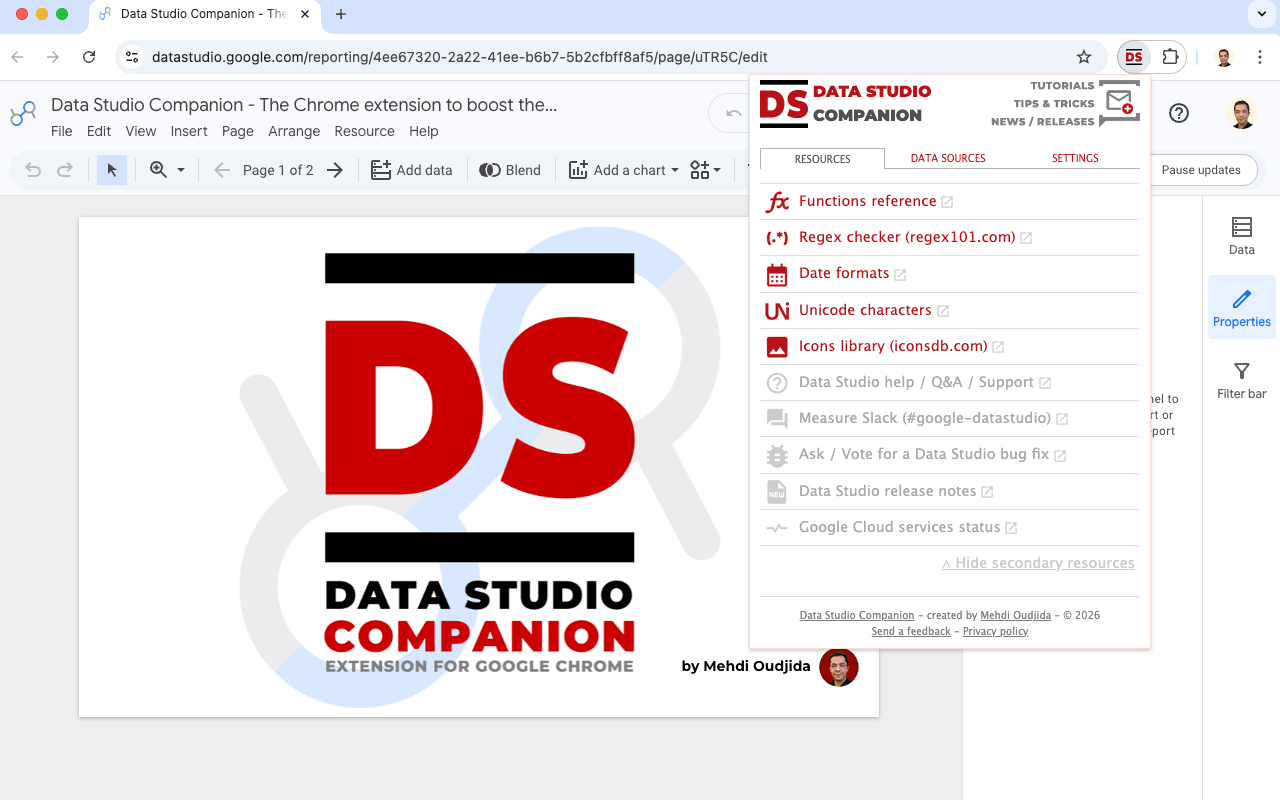This screenshot has width=1280, height=800.
Task: Open Icons library (iconsdb.com) link
Action: 893,346
